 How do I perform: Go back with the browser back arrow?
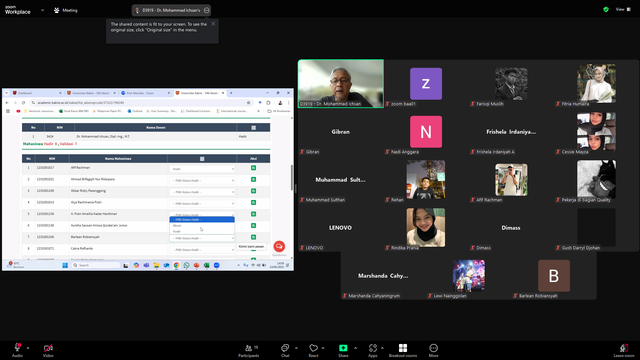(7, 103)
